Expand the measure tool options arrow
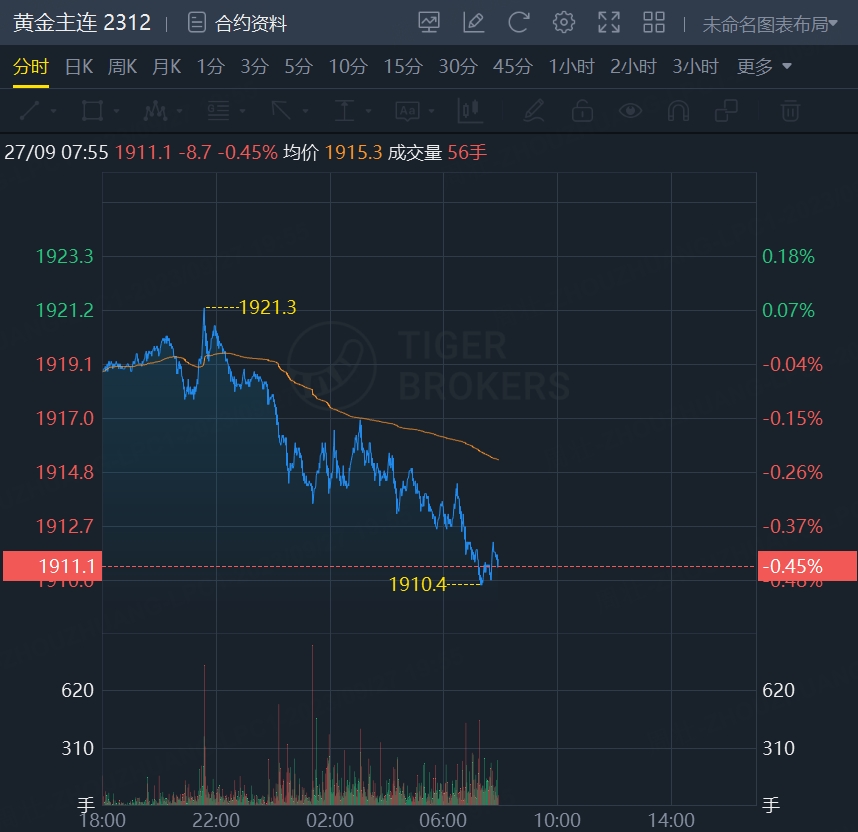 pos(368,111)
